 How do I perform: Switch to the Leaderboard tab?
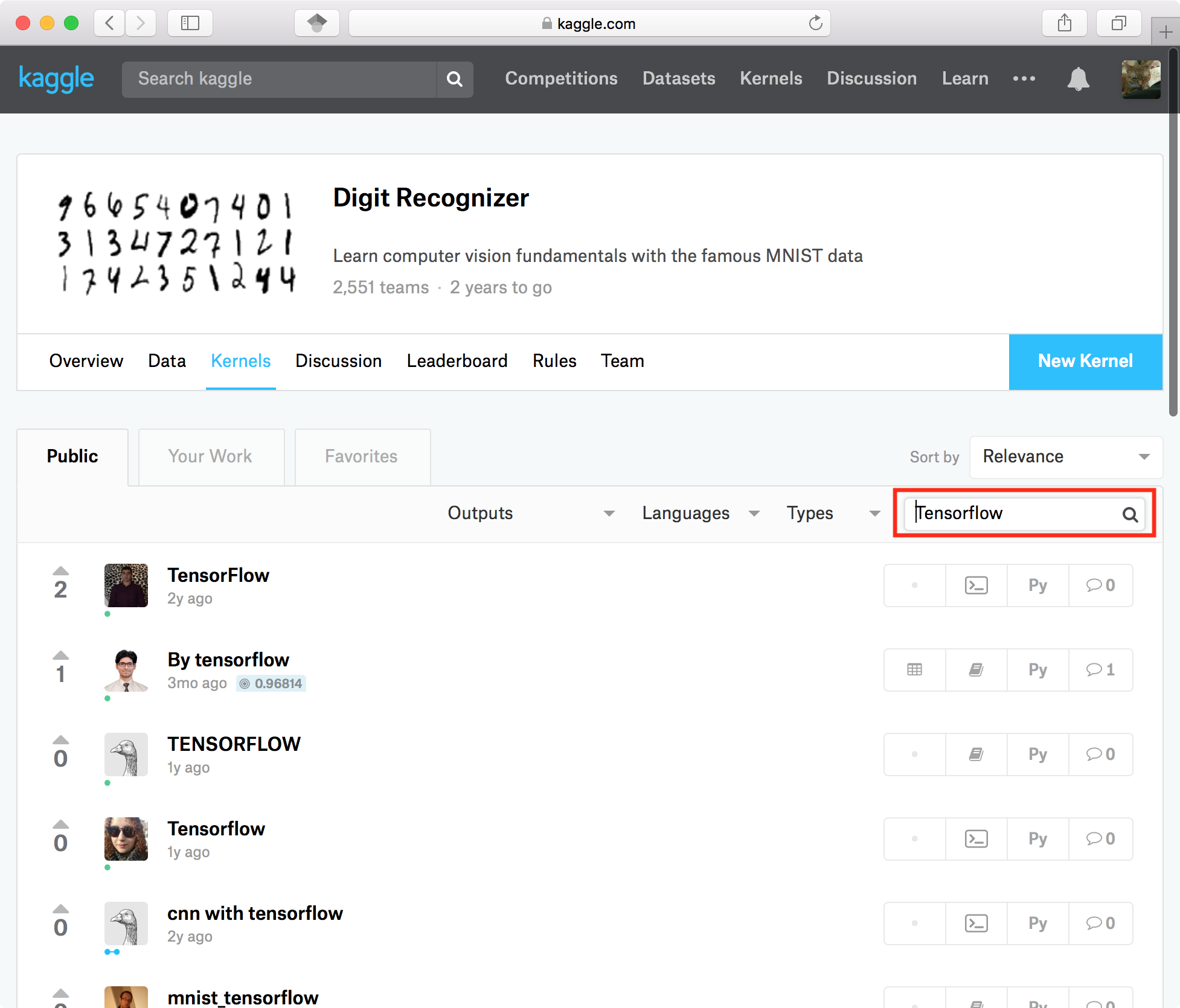point(457,361)
